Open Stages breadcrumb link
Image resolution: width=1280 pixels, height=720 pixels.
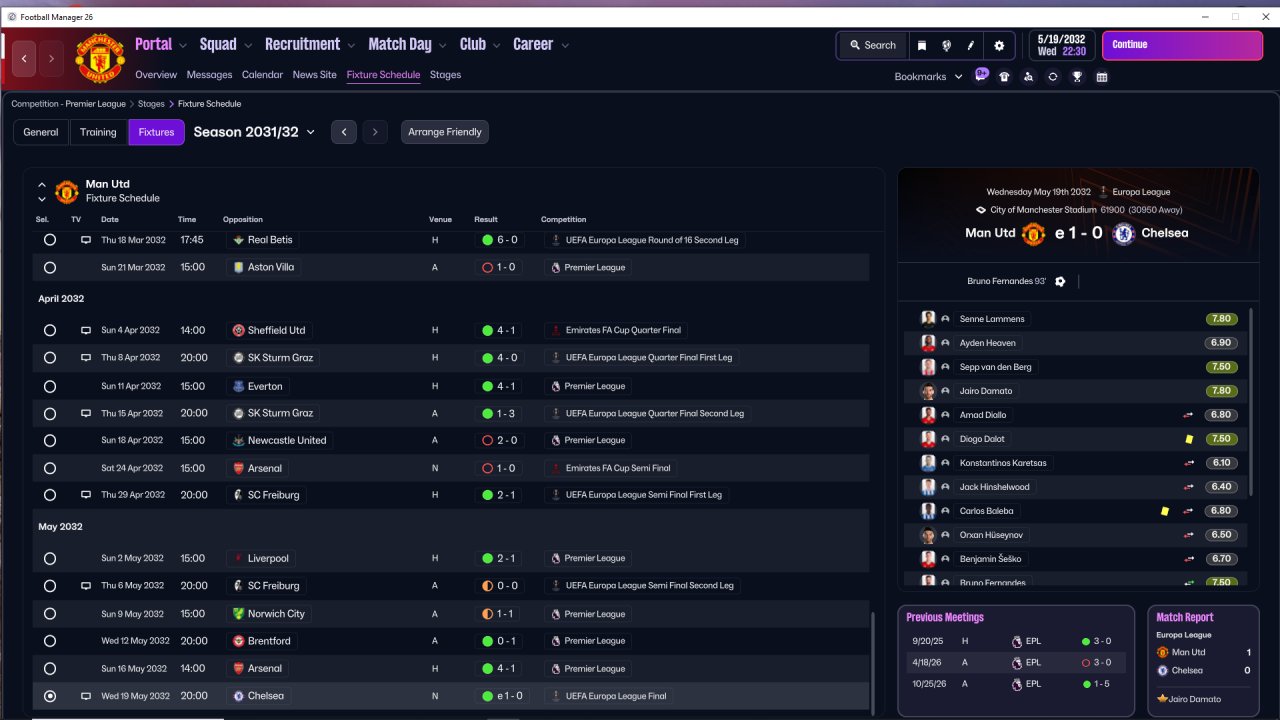pos(151,104)
